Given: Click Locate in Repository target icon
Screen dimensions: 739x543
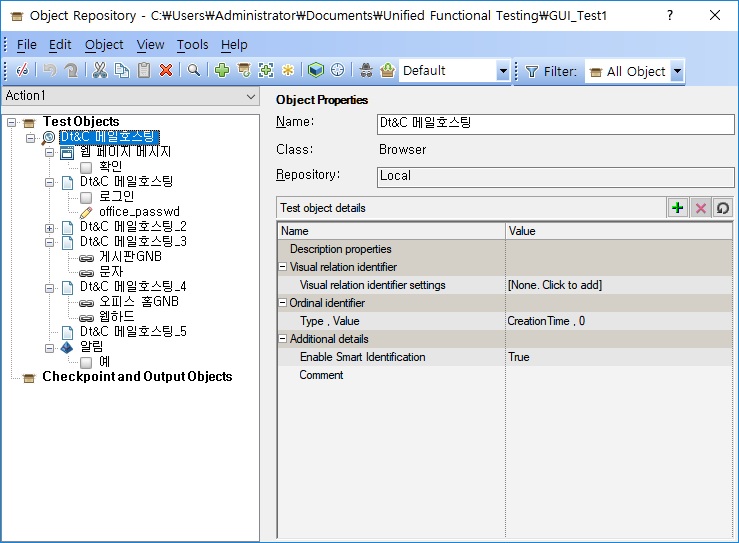Looking at the screenshot, I should pos(337,71).
